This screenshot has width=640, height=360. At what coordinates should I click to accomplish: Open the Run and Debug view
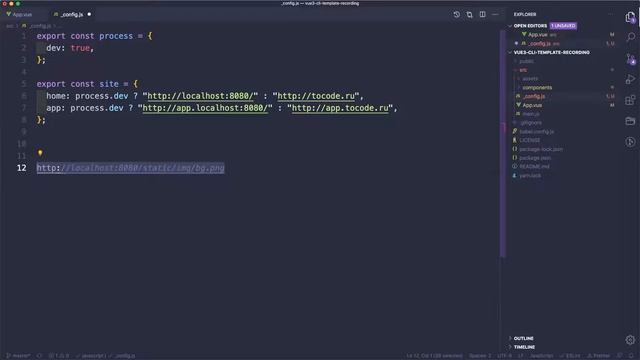pos(630,79)
